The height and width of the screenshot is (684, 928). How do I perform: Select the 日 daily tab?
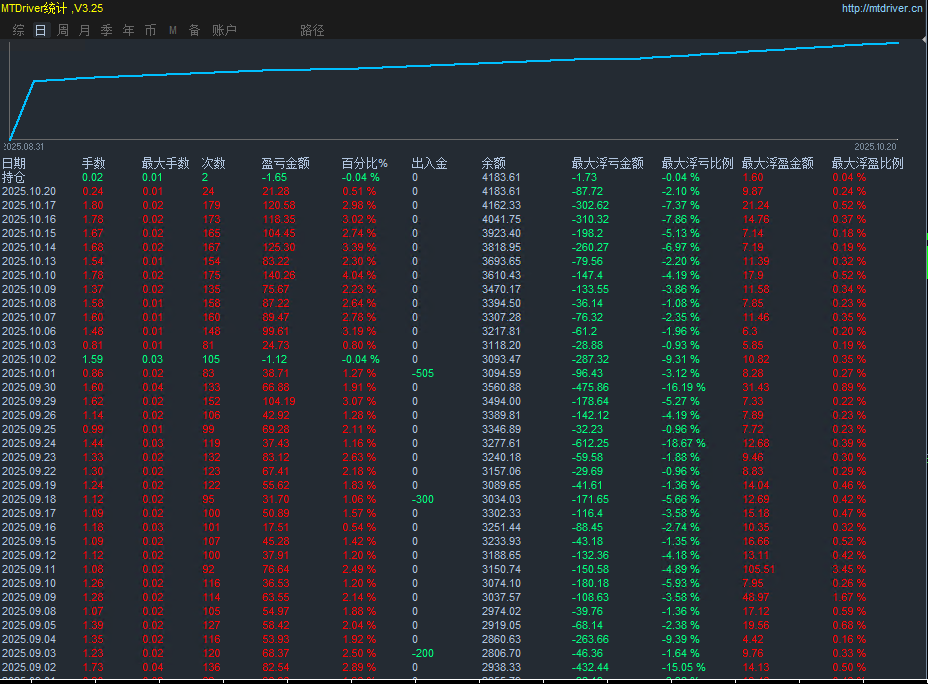tap(40, 30)
